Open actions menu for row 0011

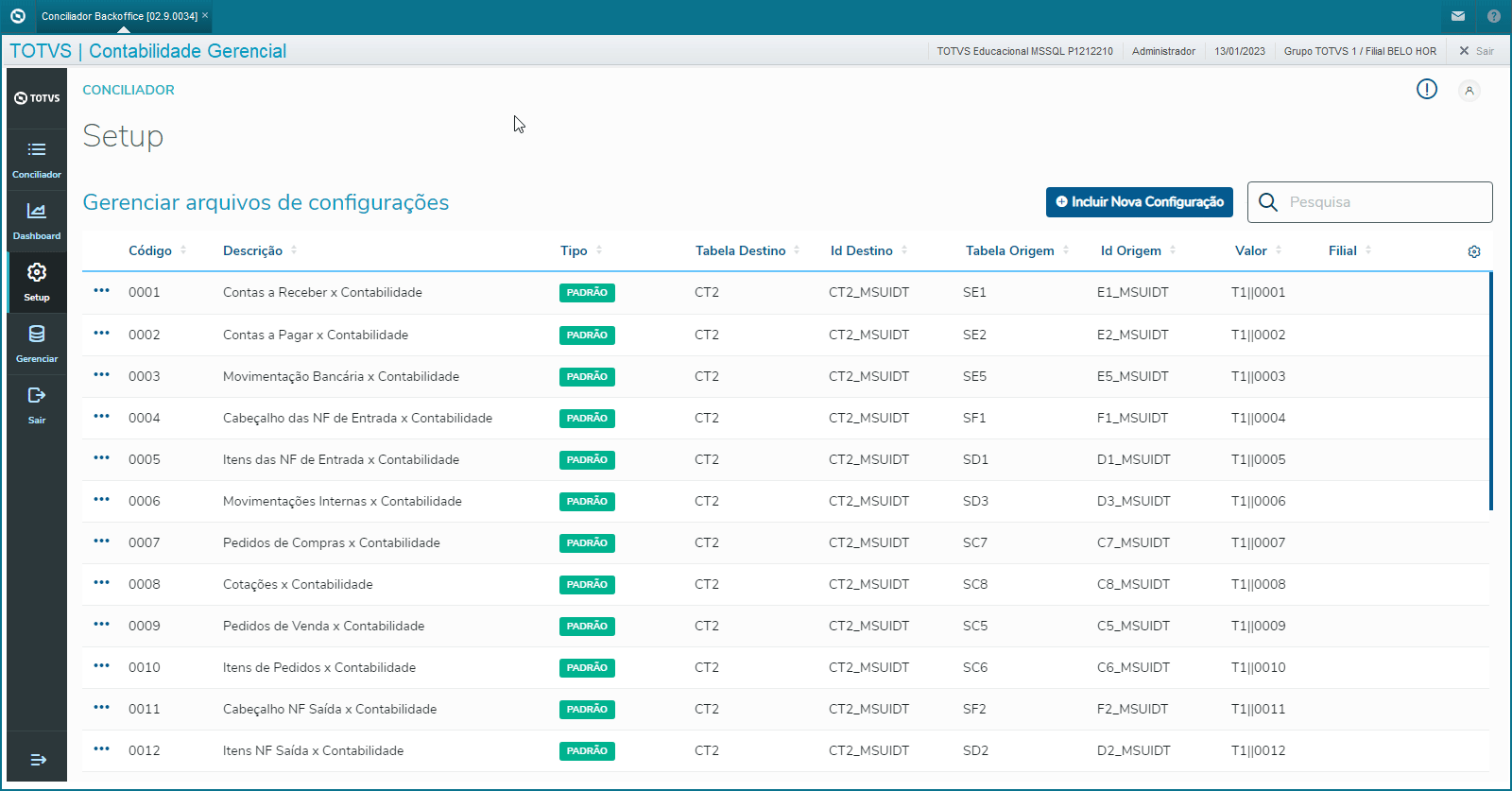tap(102, 708)
